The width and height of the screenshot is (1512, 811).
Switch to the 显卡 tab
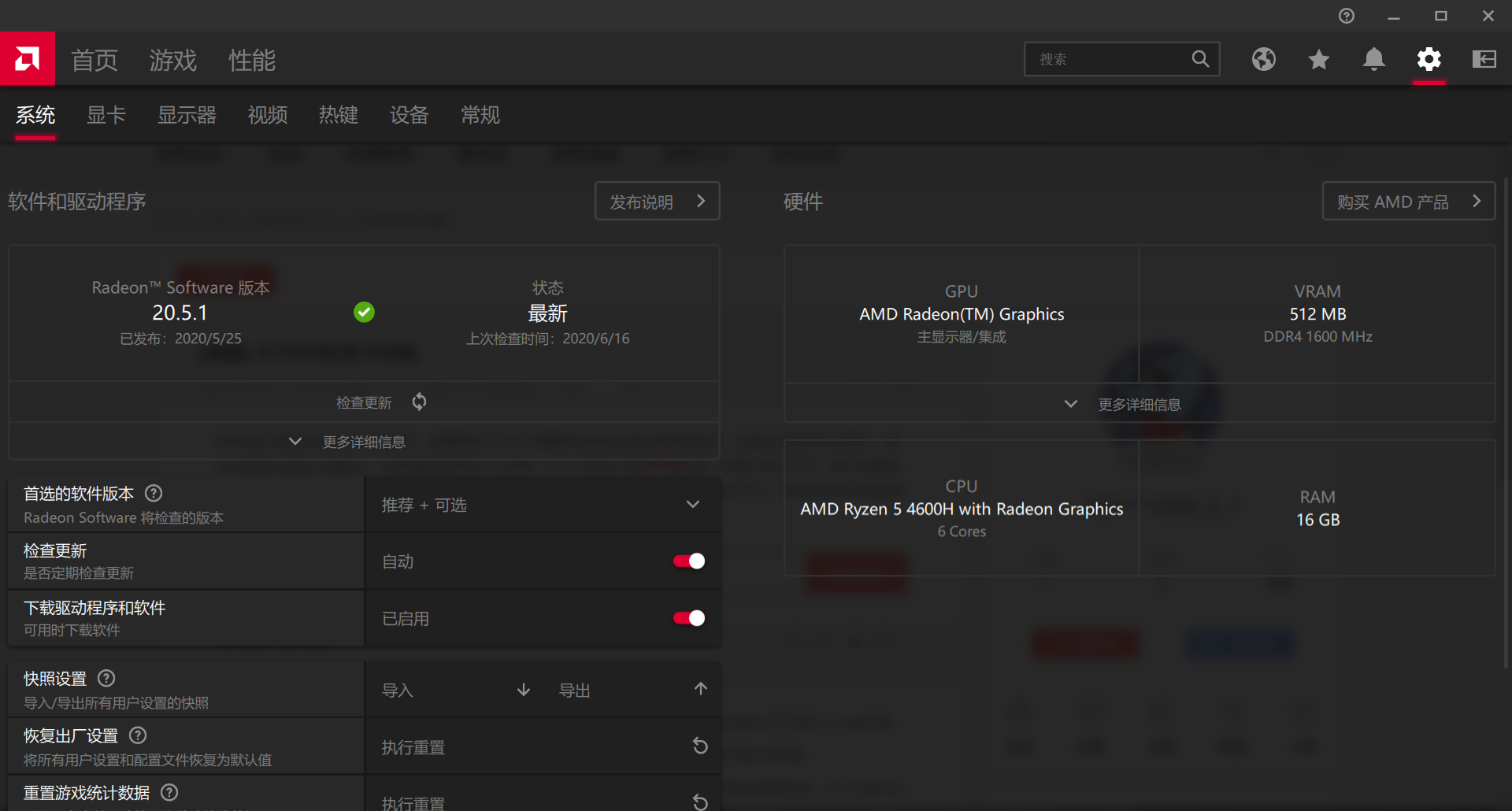(x=106, y=115)
